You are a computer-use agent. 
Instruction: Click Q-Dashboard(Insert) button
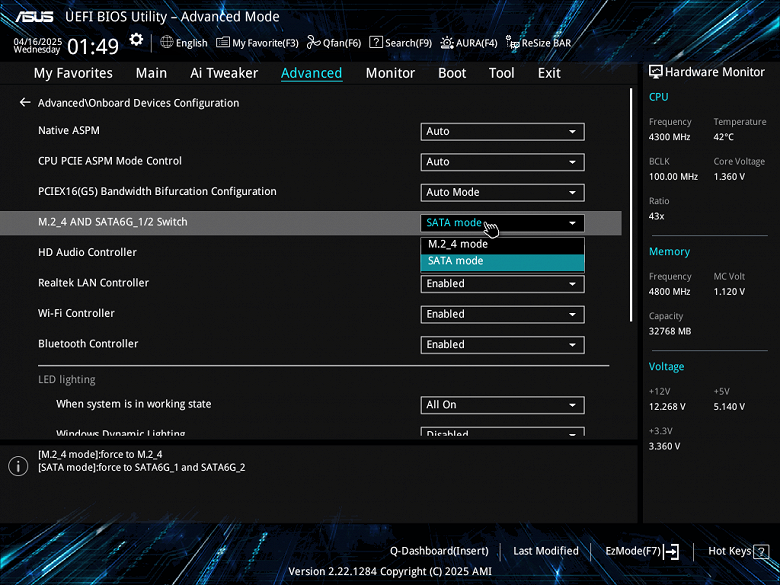click(x=439, y=551)
